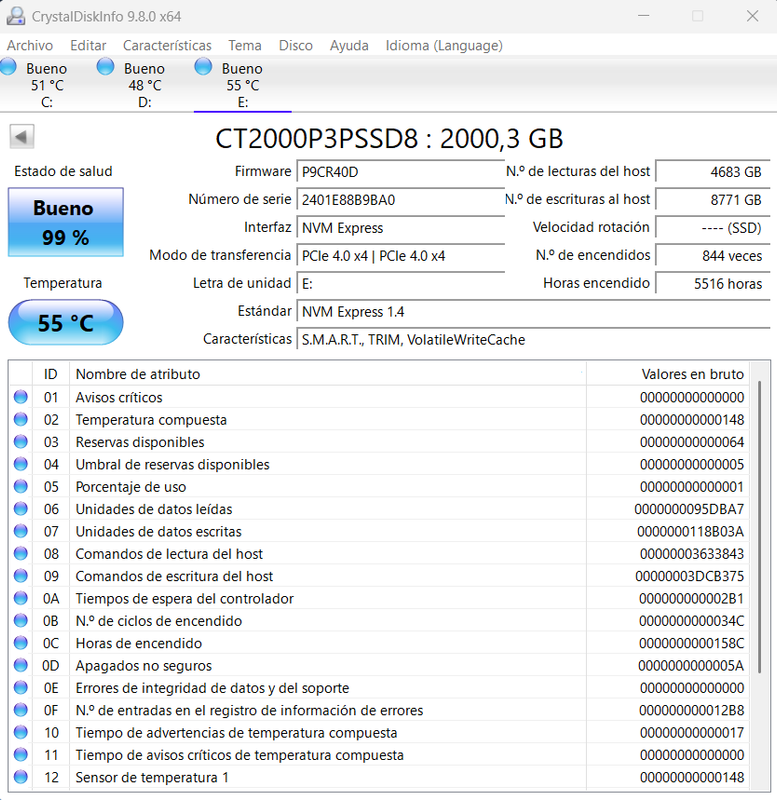Click status icon for Sensor de temperatura 1
The height and width of the screenshot is (800, 777).
click(21, 777)
